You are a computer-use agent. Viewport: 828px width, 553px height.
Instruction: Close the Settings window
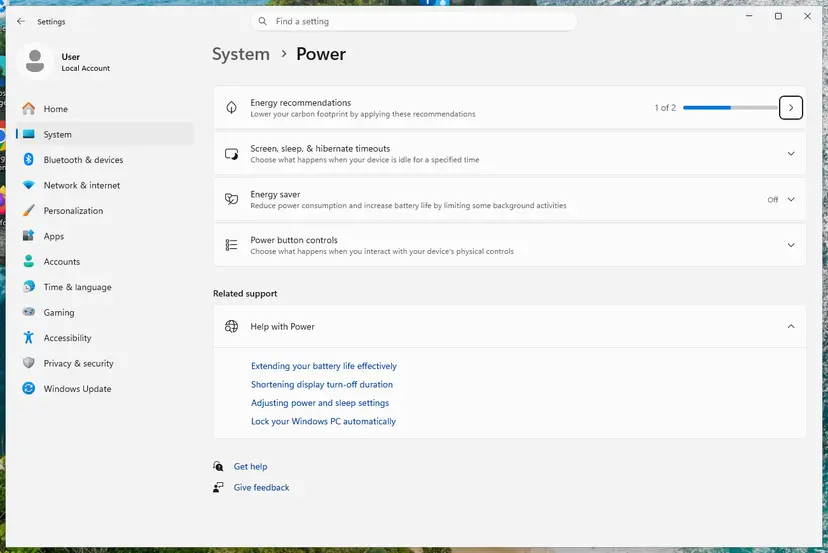click(x=807, y=16)
